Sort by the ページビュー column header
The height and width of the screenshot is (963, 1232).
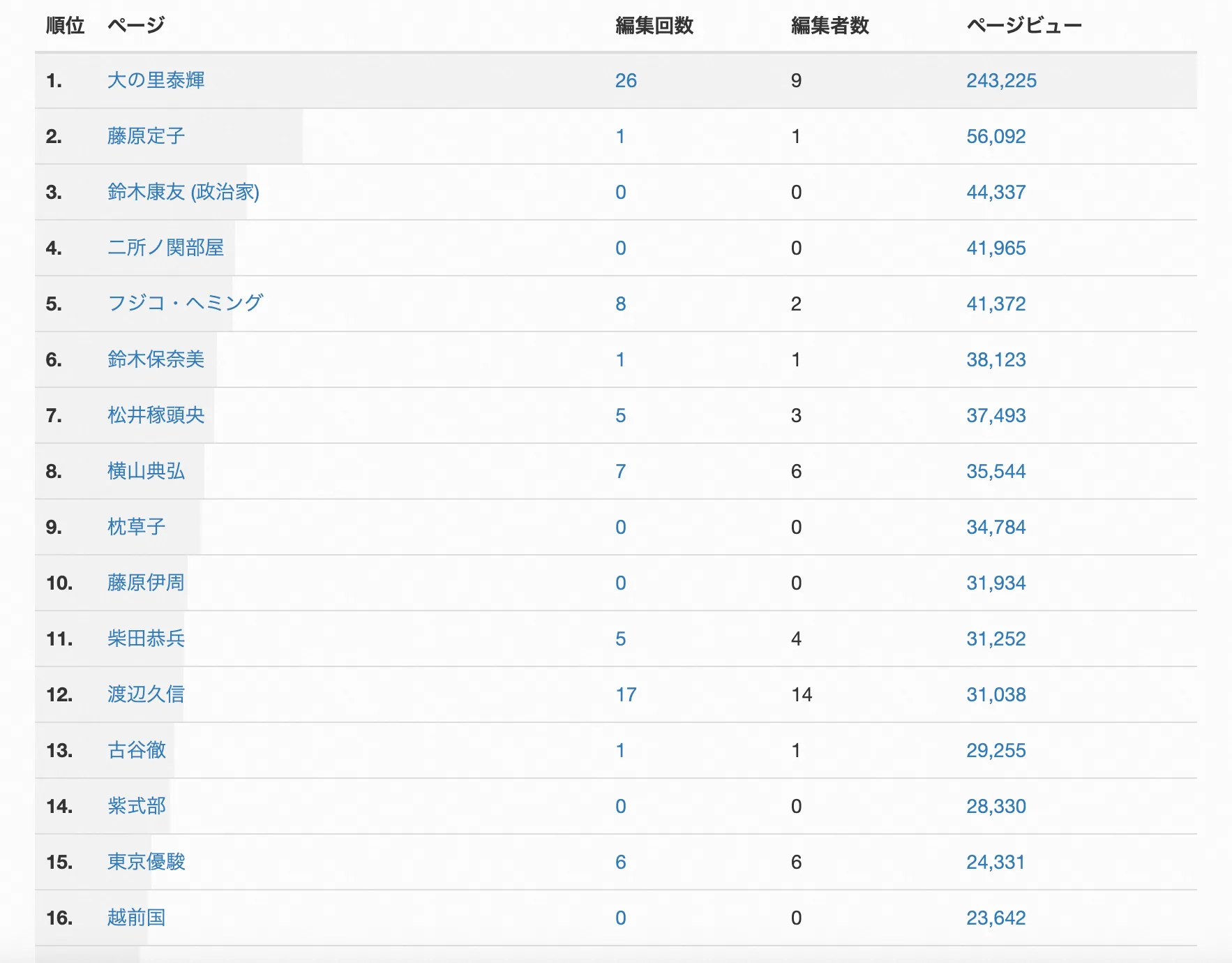1023,26
